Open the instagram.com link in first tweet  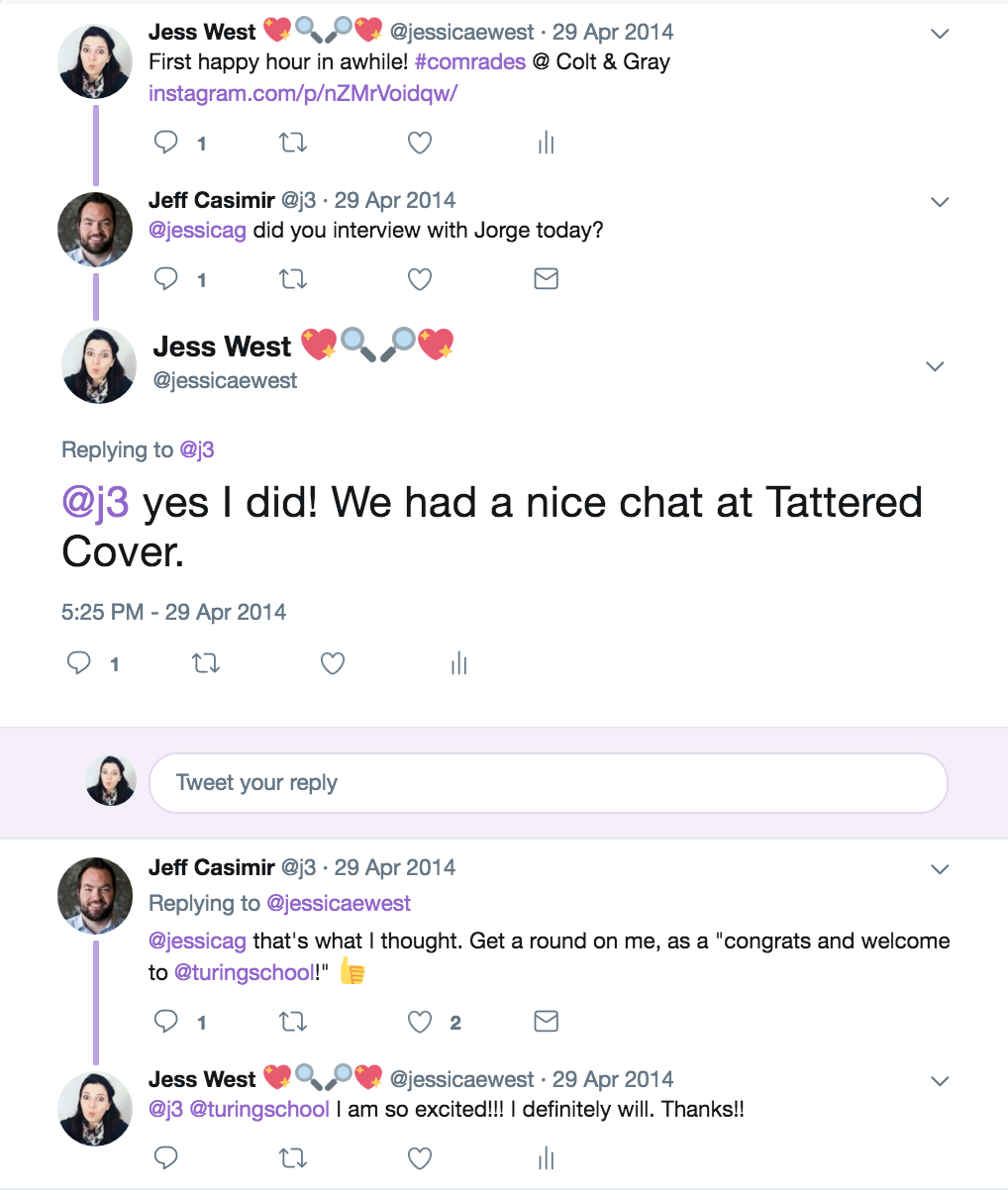[303, 93]
